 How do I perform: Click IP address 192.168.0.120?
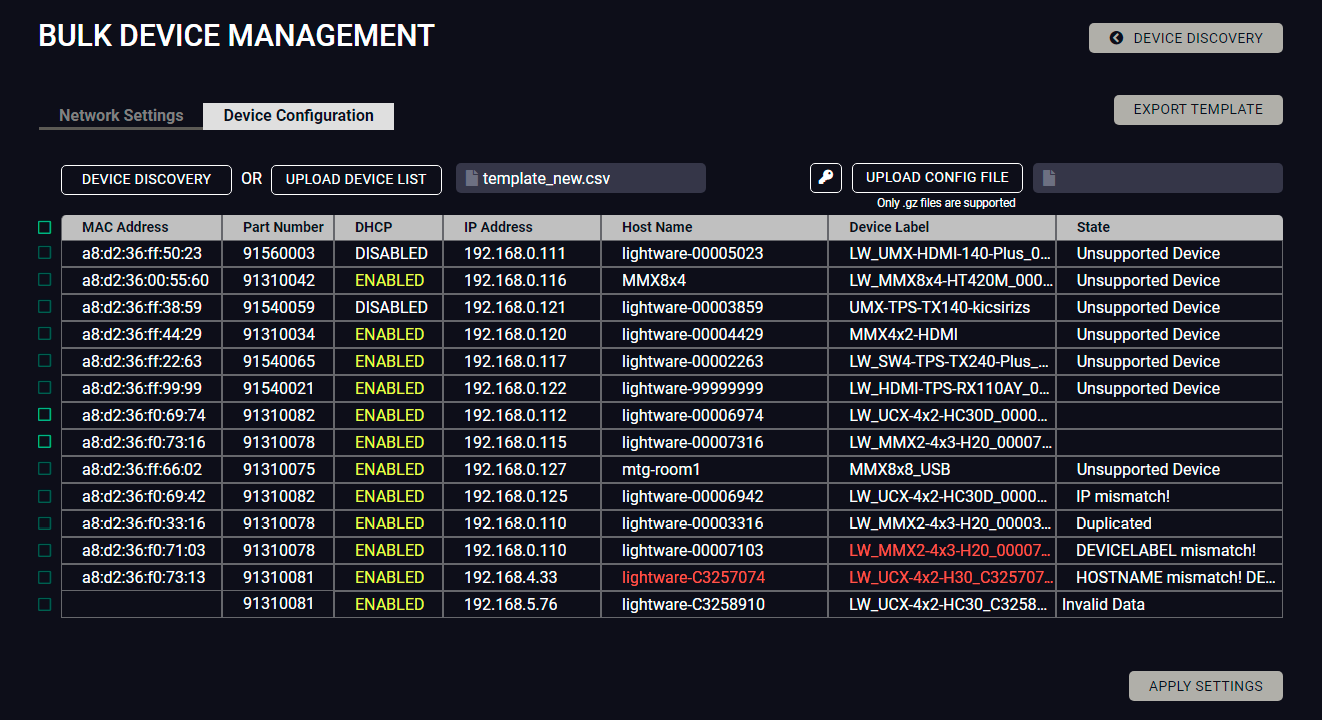[x=515, y=335]
